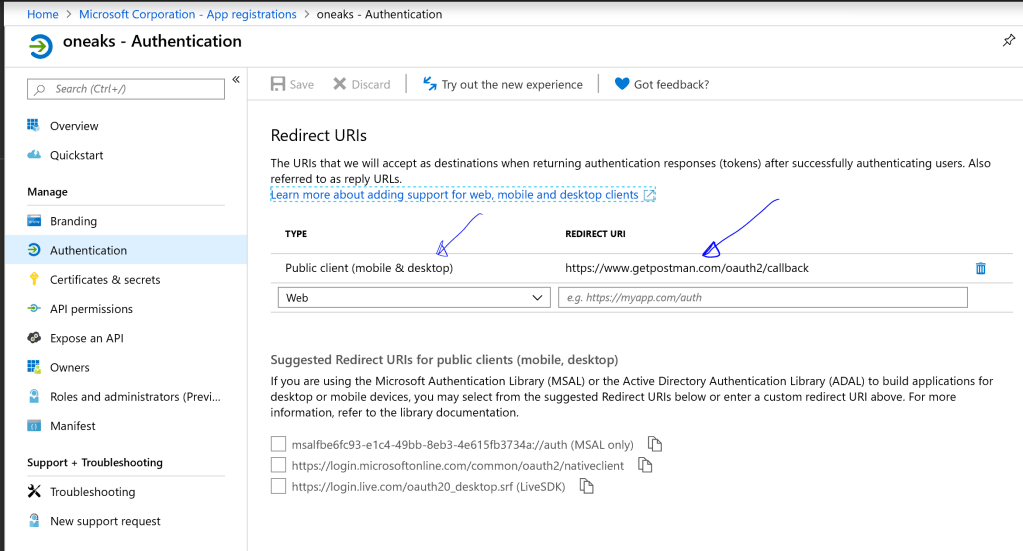Go to API permissions in sidebar
Image resolution: width=1023 pixels, height=551 pixels.
coord(91,309)
